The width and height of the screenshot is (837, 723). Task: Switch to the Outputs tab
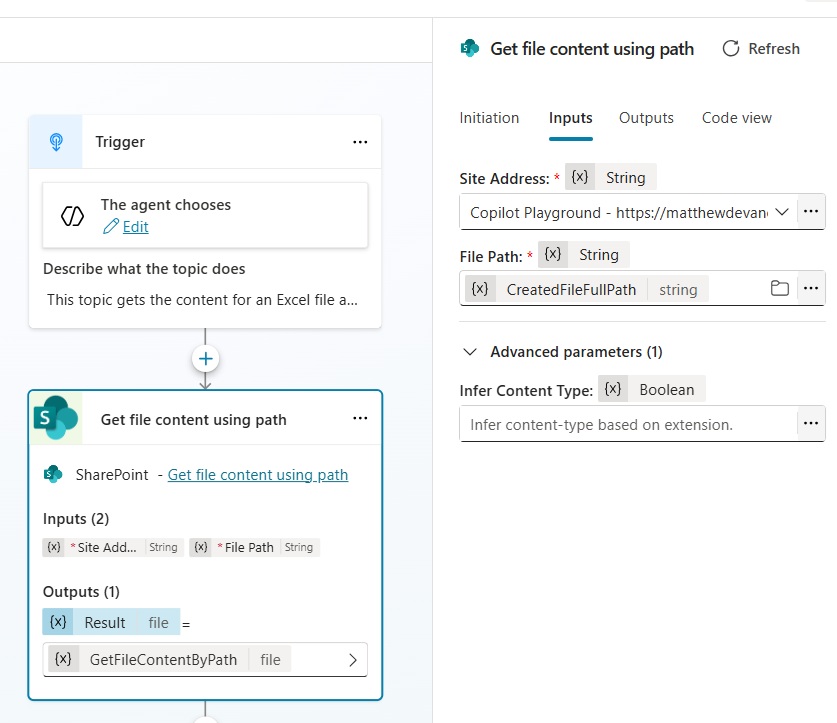(646, 118)
